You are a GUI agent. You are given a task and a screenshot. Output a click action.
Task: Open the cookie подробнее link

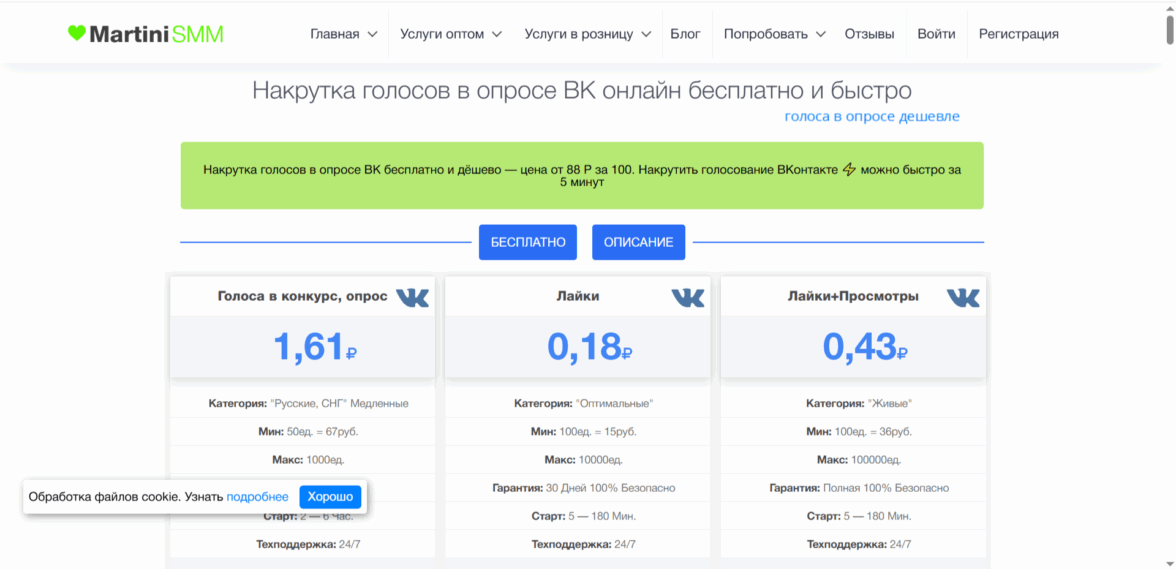257,497
